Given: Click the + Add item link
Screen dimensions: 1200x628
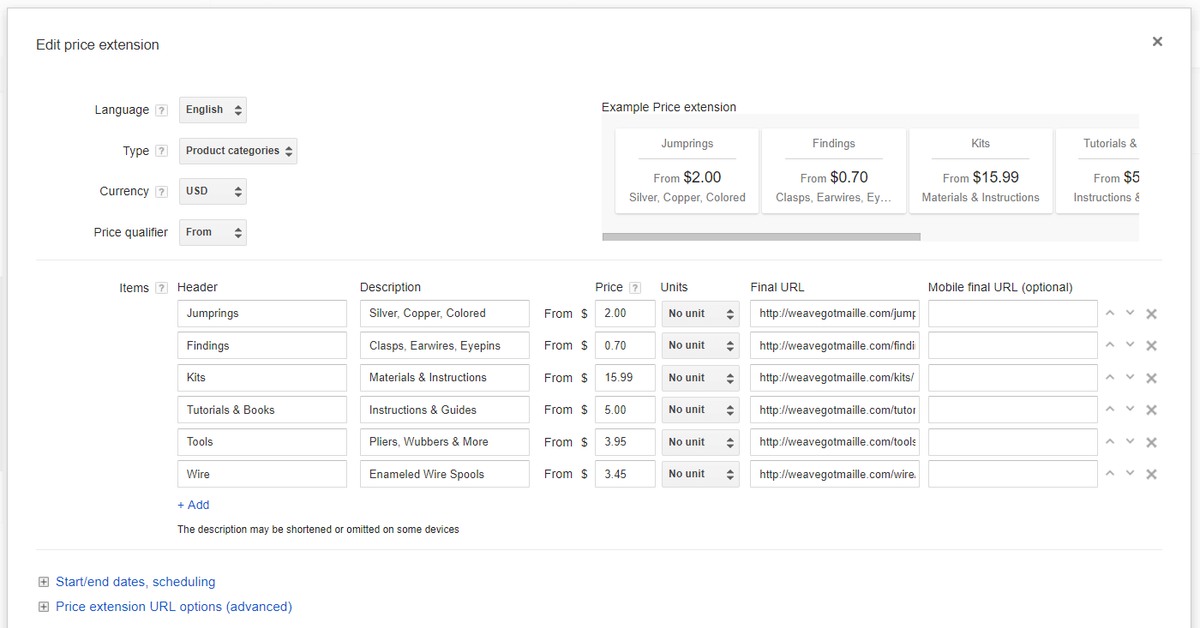Looking at the screenshot, I should 193,505.
